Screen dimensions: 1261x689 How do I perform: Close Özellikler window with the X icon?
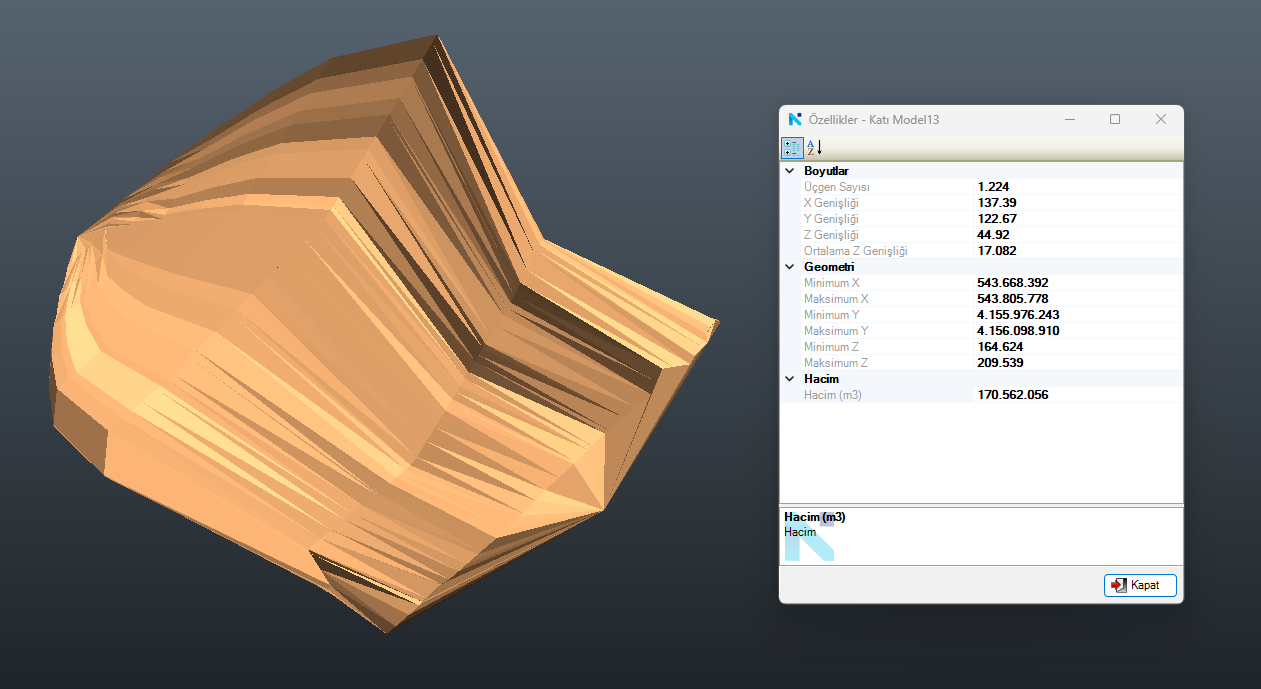coord(1160,120)
